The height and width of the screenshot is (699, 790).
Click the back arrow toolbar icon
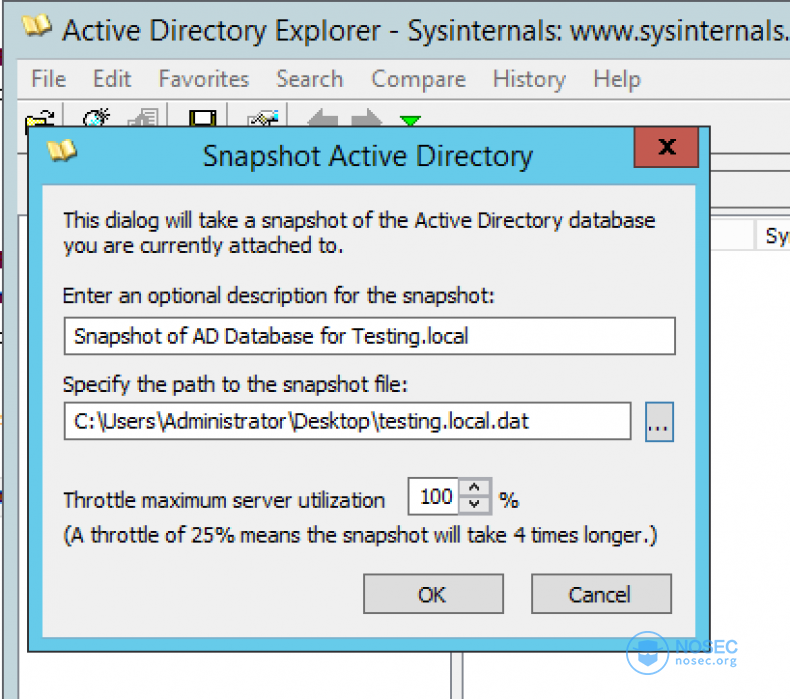pos(322,118)
